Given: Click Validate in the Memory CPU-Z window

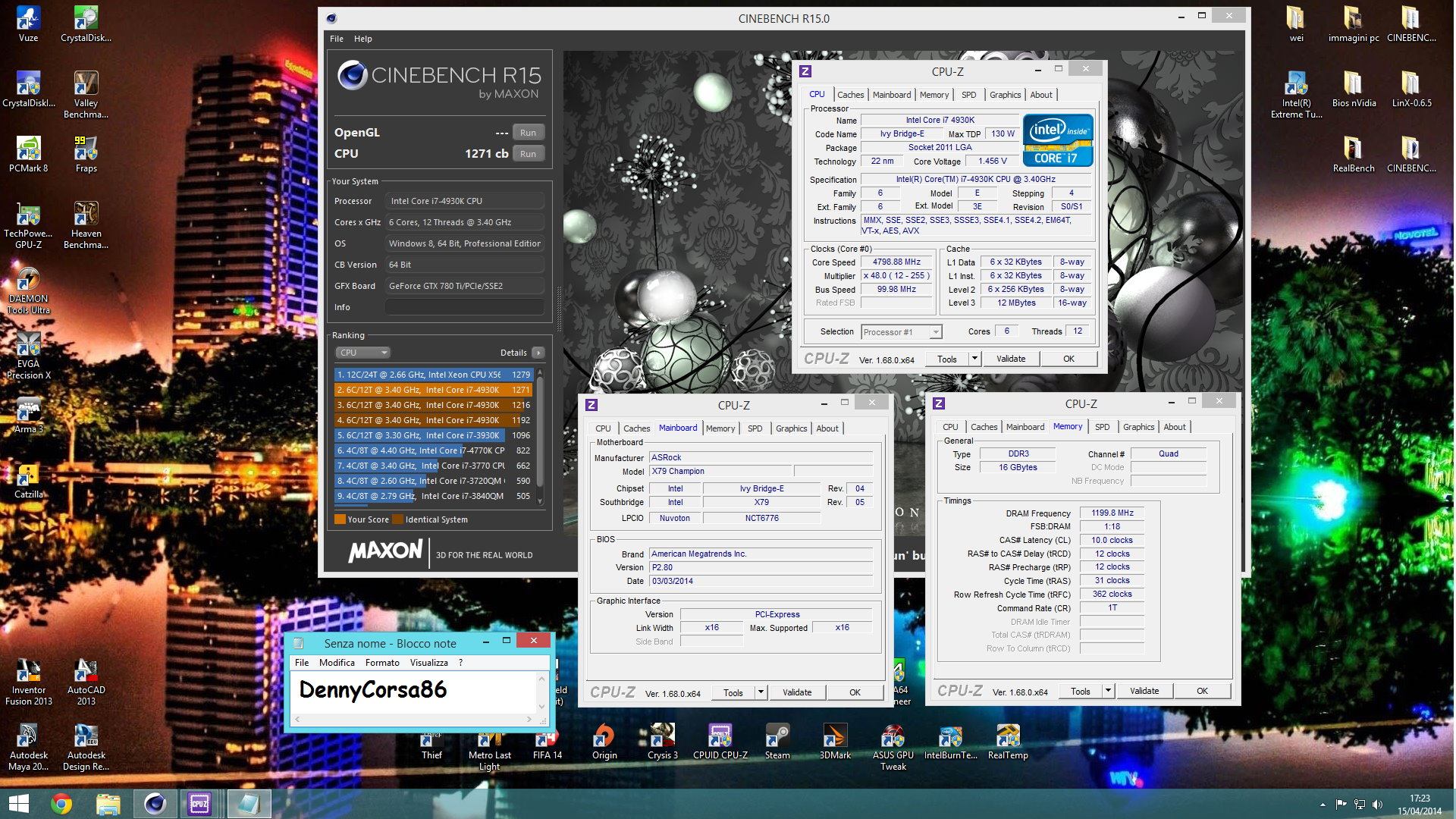Looking at the screenshot, I should click(x=1144, y=691).
